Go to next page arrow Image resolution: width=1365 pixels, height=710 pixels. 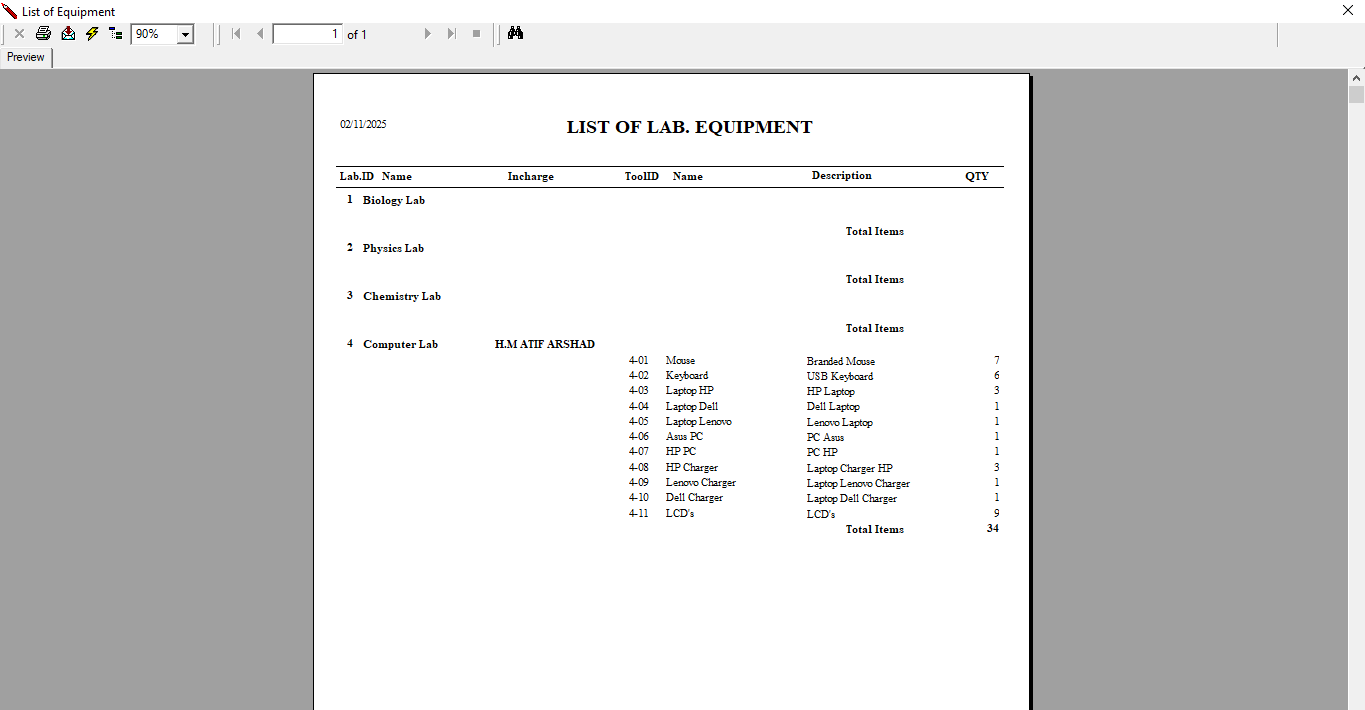point(428,34)
